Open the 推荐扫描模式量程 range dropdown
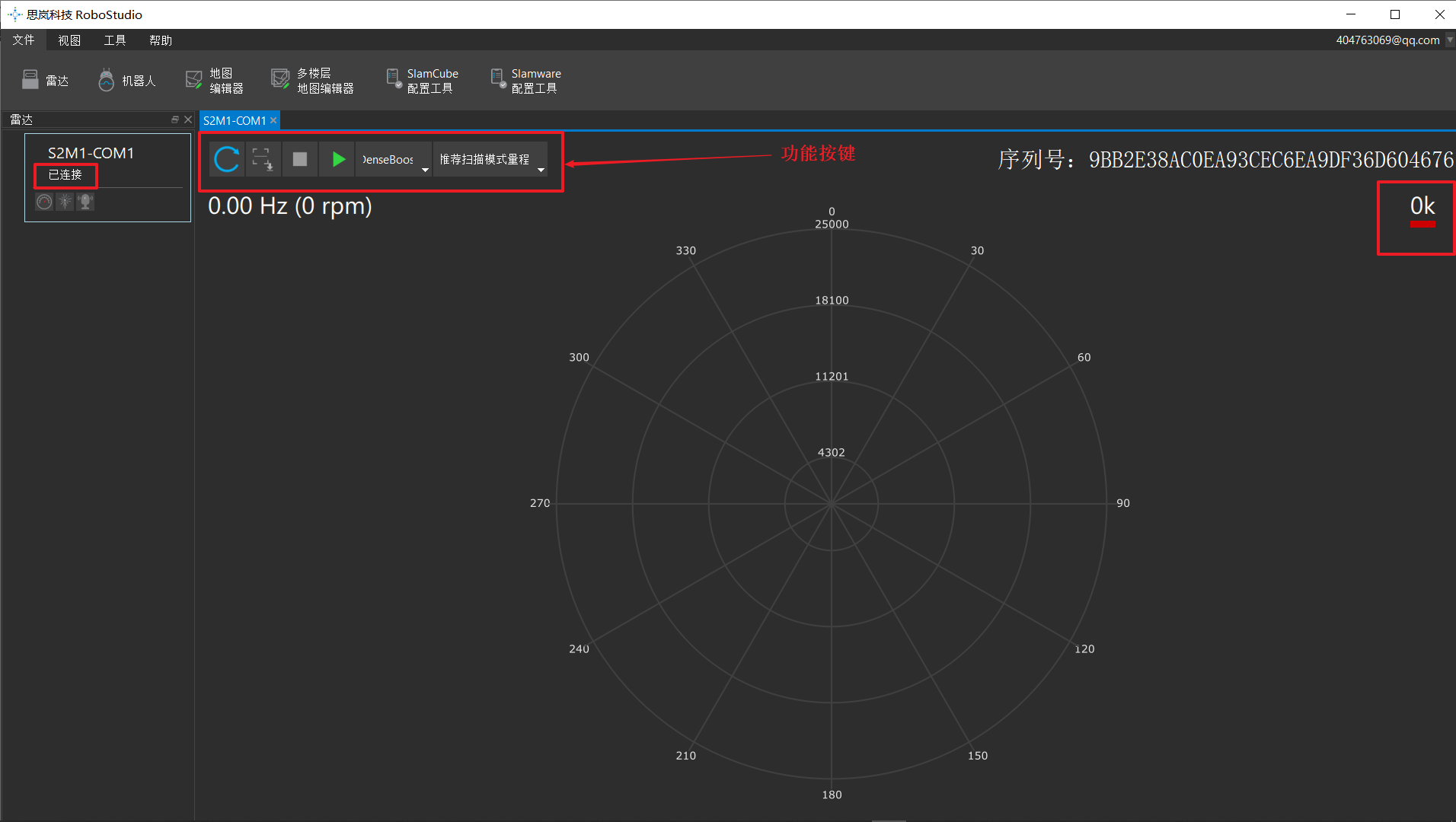 (490, 159)
